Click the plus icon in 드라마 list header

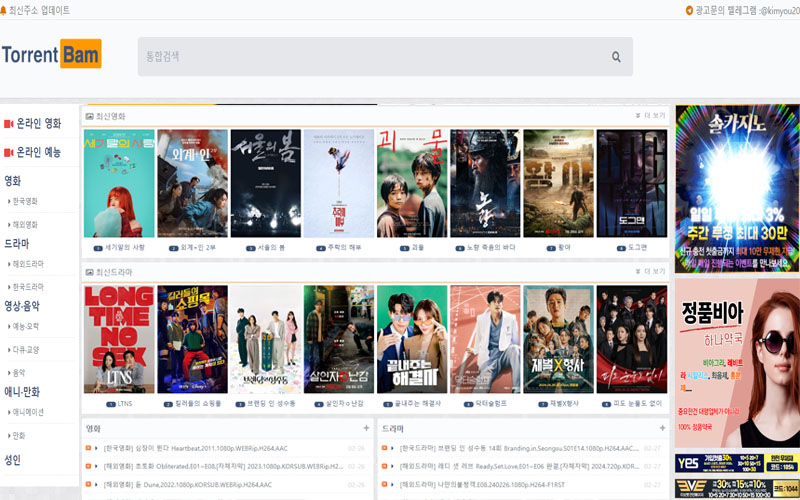(662, 428)
